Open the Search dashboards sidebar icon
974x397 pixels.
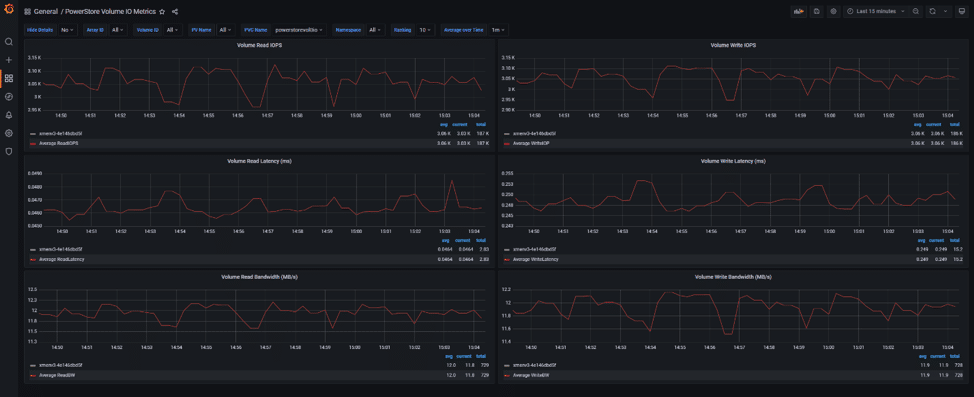9,42
